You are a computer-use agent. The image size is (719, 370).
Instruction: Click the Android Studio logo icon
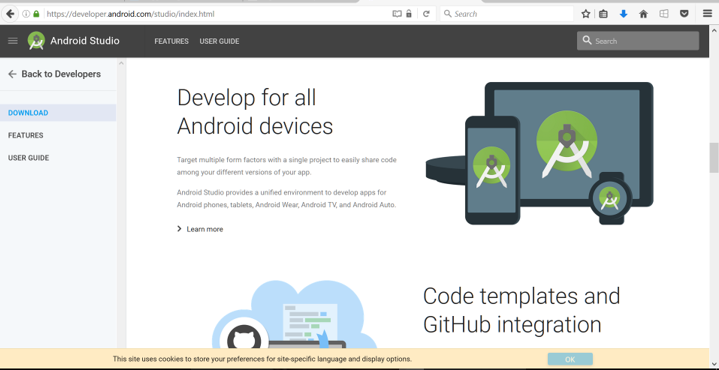pyautogui.click(x=36, y=41)
